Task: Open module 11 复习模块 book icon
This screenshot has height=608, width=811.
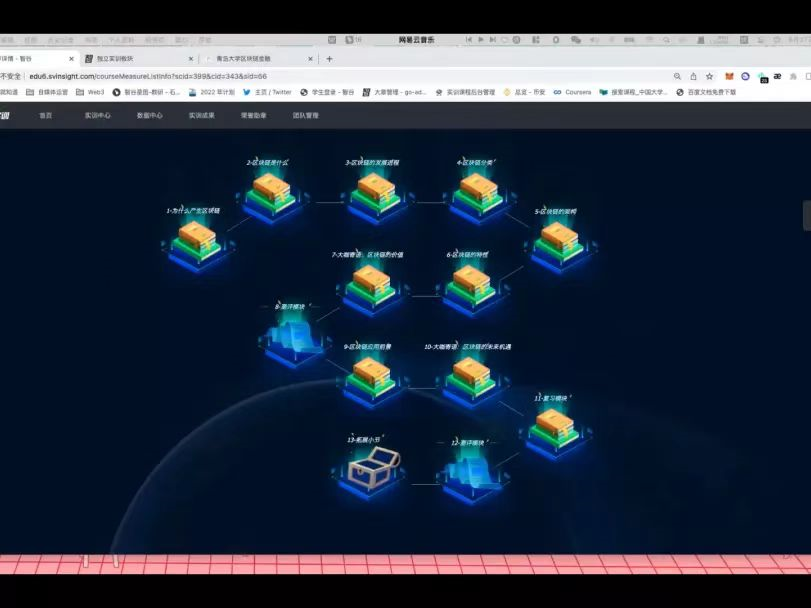Action: (x=553, y=427)
